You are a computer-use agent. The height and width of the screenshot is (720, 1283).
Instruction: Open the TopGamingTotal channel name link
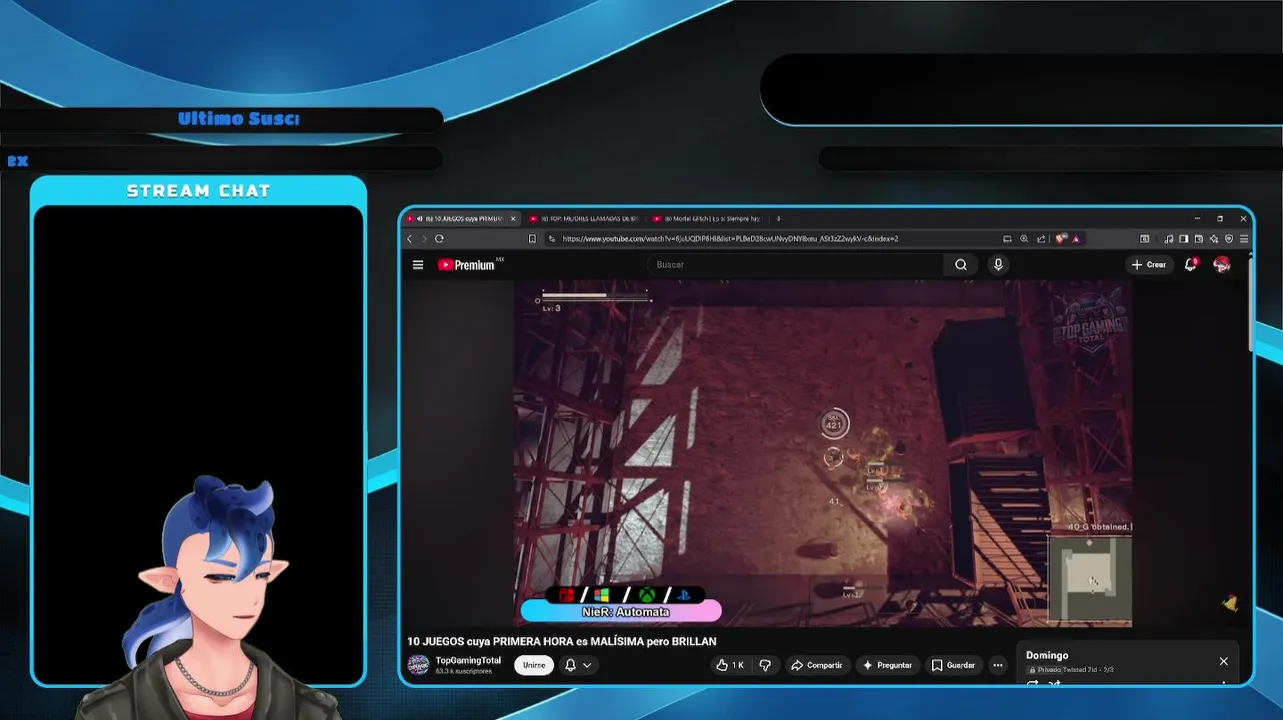pos(468,660)
